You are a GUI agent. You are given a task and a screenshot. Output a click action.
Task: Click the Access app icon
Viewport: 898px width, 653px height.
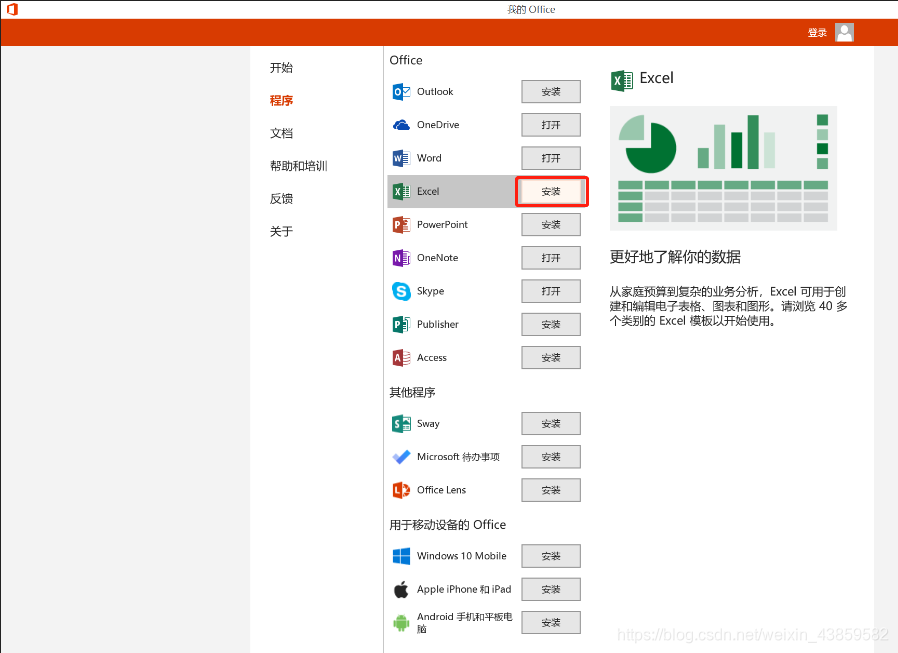point(401,357)
